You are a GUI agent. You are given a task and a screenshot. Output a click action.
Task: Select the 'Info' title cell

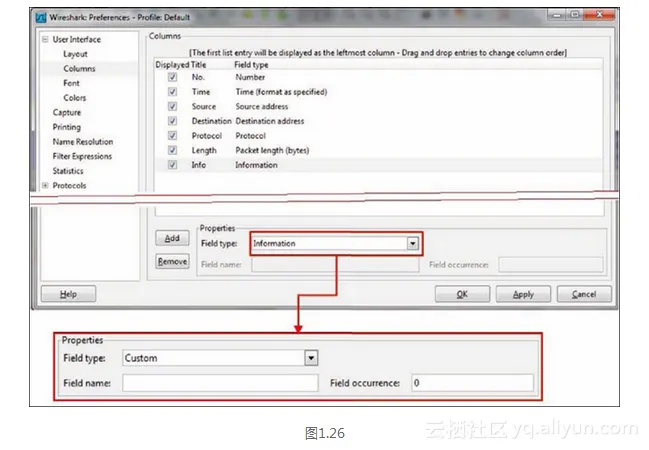[x=199, y=165]
